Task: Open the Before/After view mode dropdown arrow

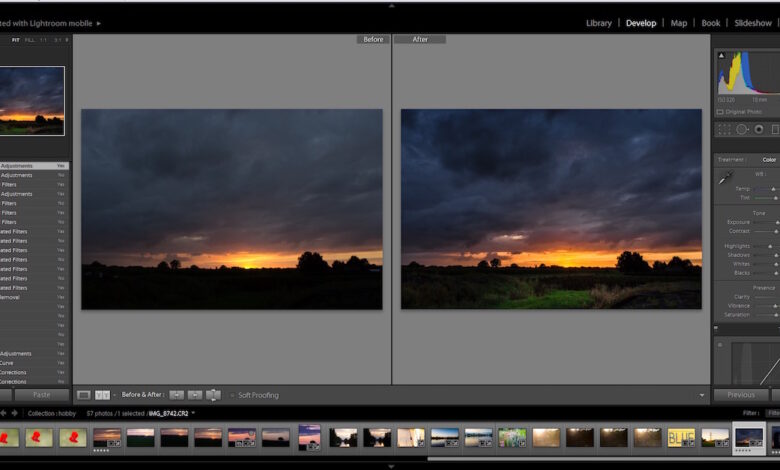Action: pos(114,395)
